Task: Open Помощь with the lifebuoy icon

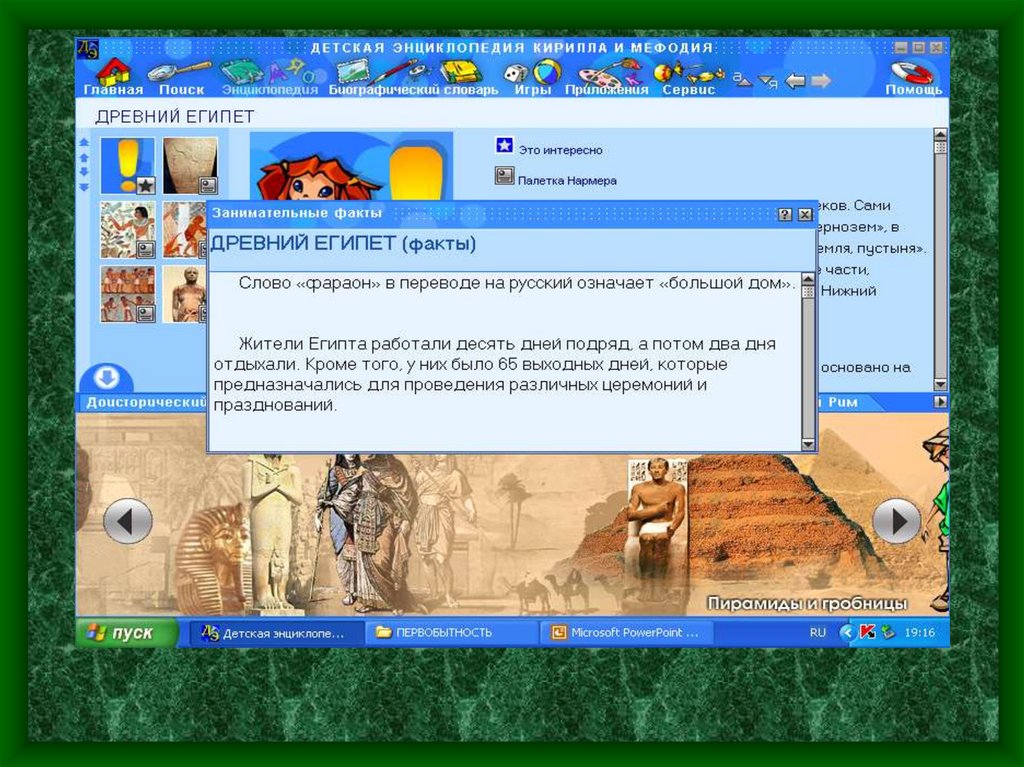Action: point(913,78)
